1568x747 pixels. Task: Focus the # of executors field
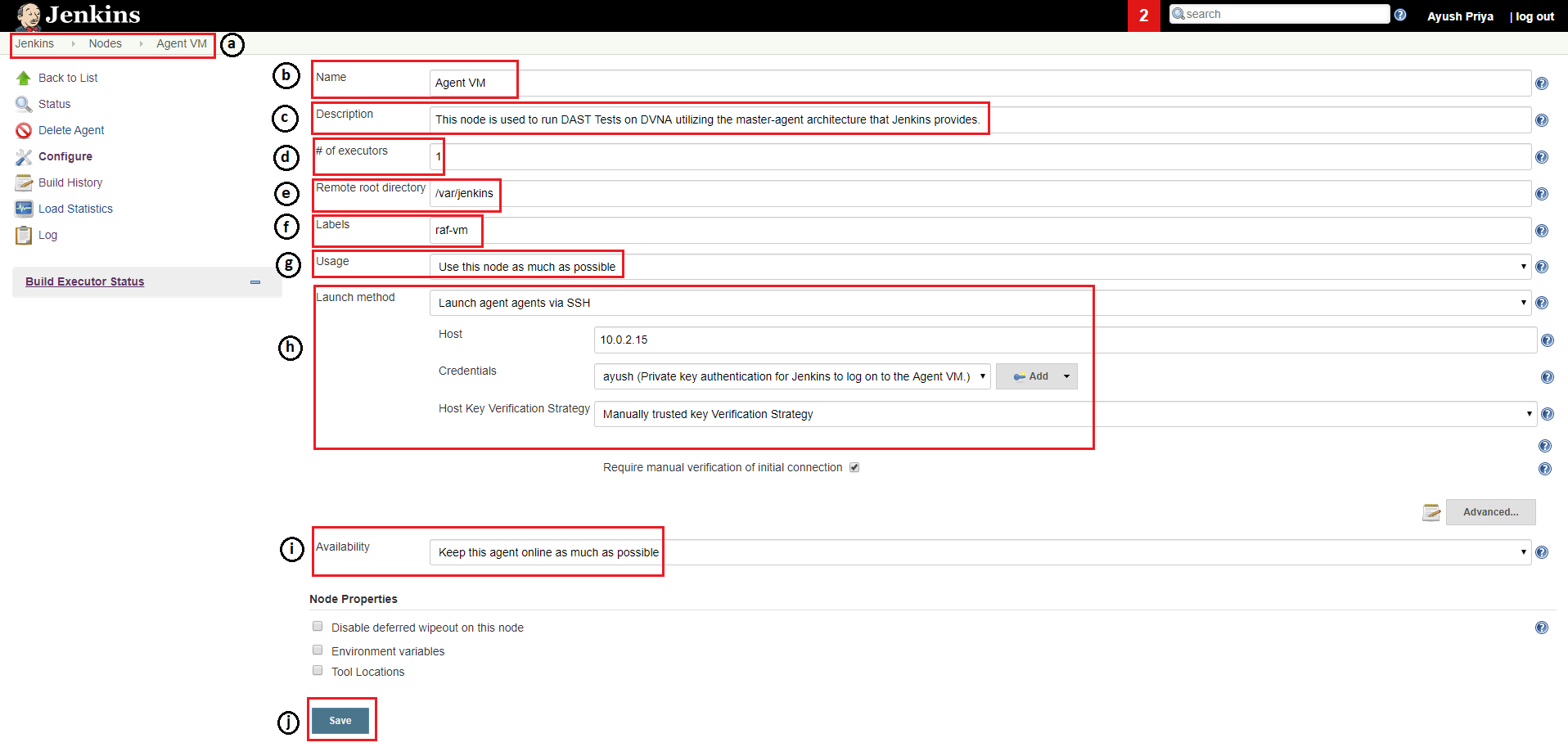(x=980, y=156)
